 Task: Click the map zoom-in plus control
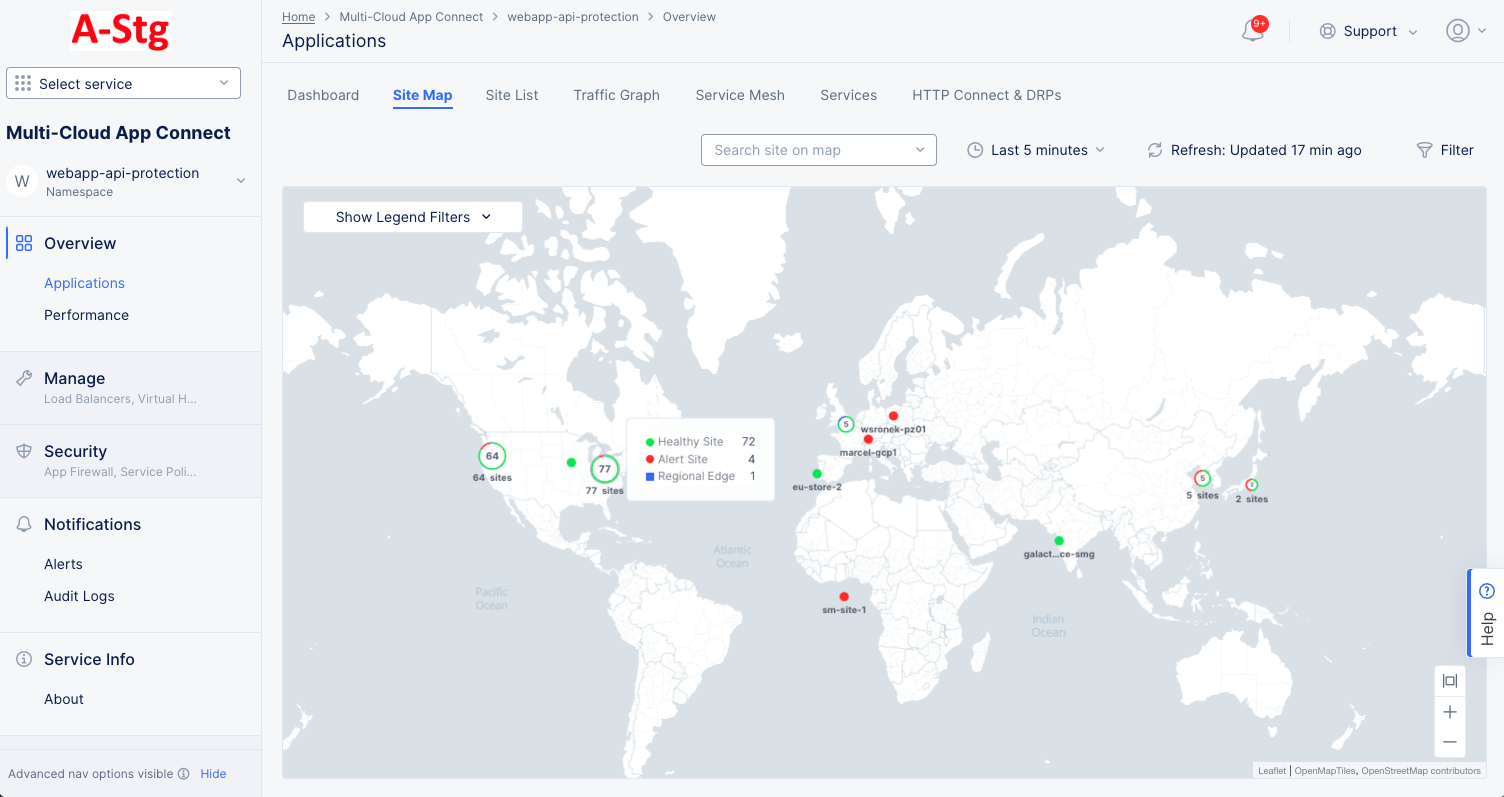point(1449,712)
